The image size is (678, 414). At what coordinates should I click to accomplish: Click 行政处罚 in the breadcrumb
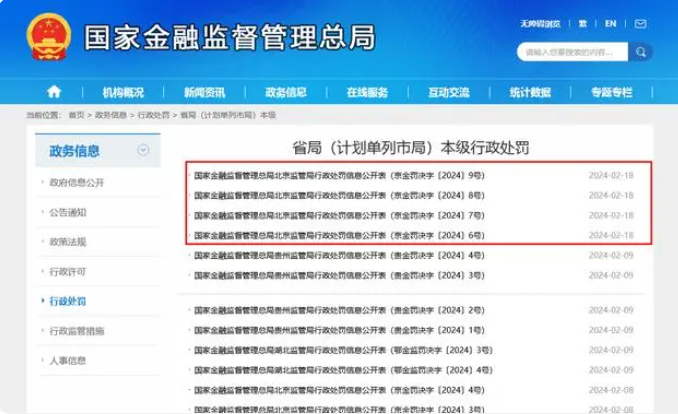(154, 115)
